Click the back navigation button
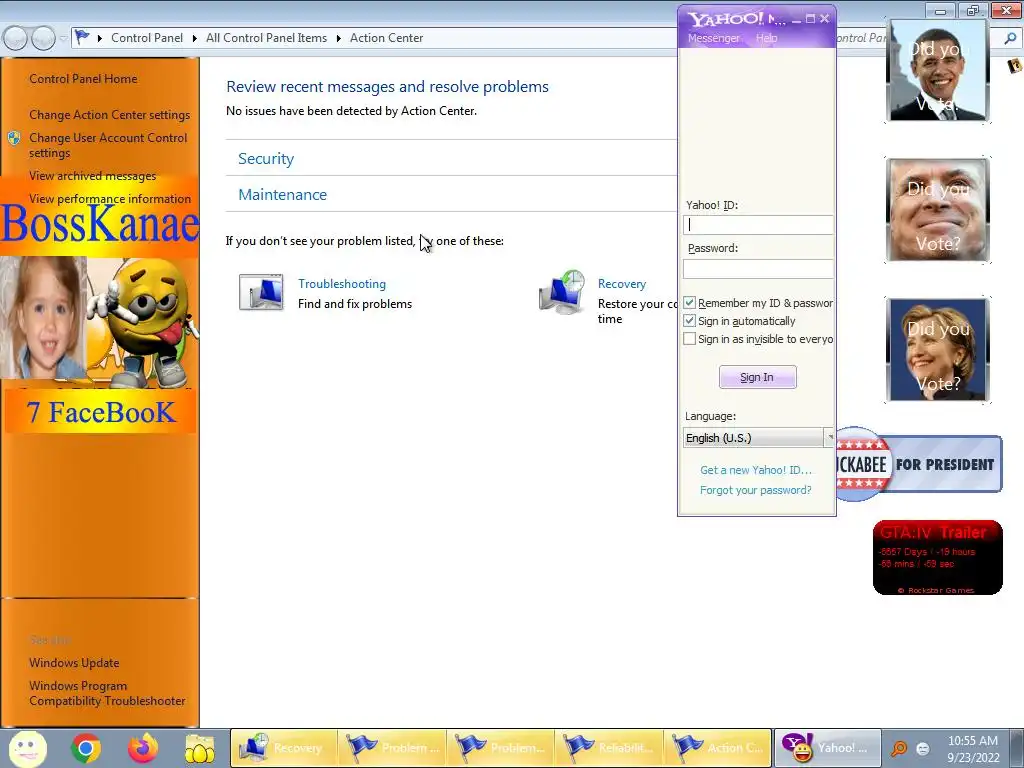This screenshot has width=1024, height=768. 16,38
